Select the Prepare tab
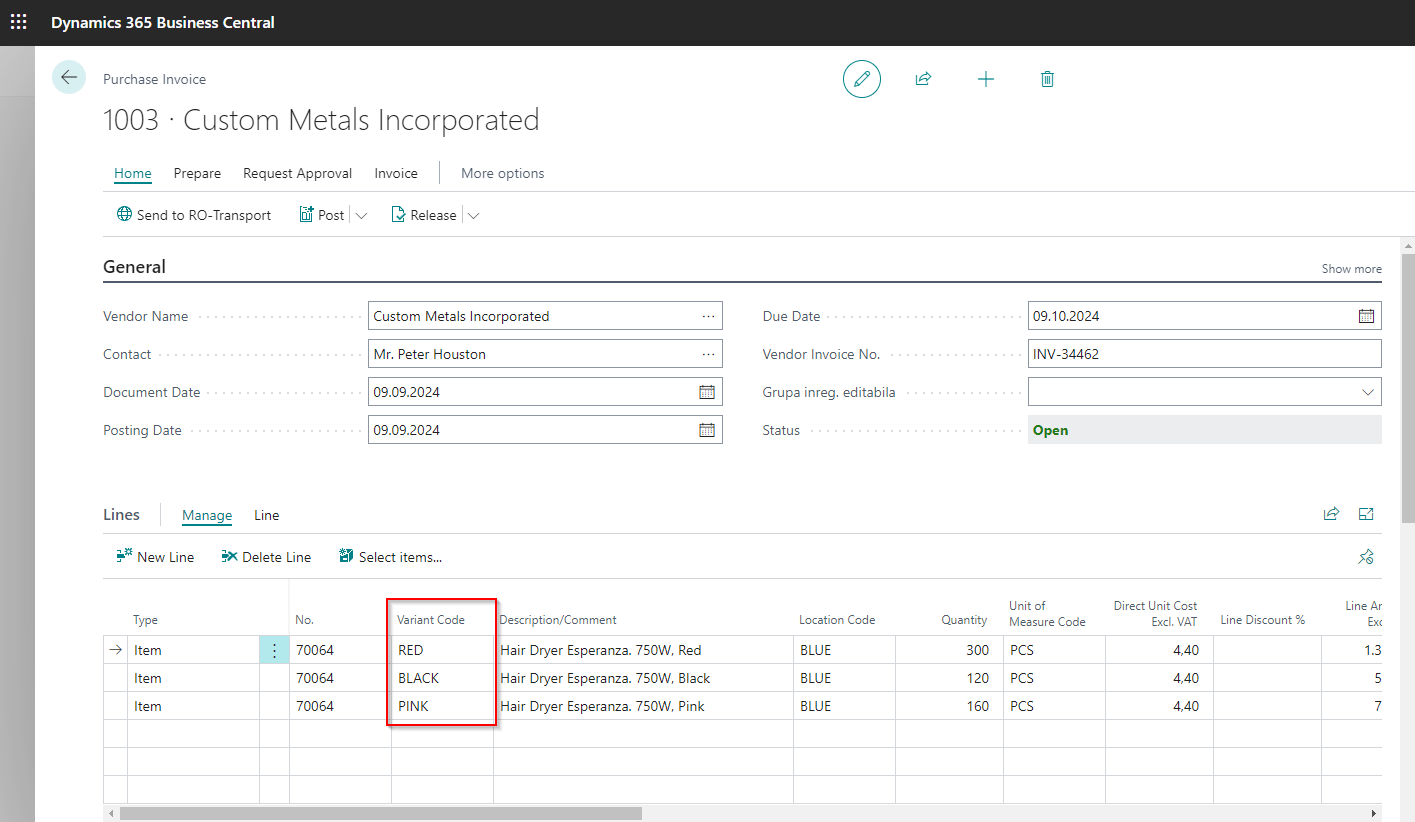Viewport: 1415px width, 822px height. 197,173
